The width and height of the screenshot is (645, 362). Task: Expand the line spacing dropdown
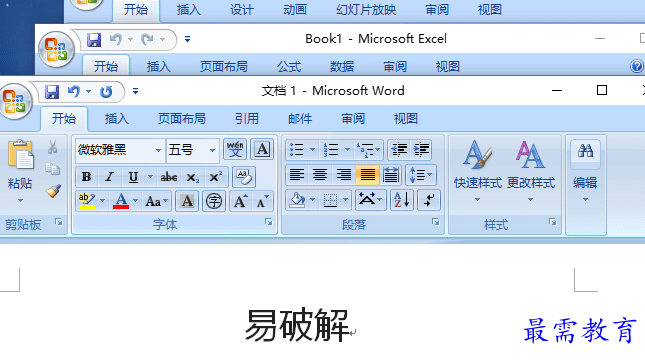click(429, 175)
